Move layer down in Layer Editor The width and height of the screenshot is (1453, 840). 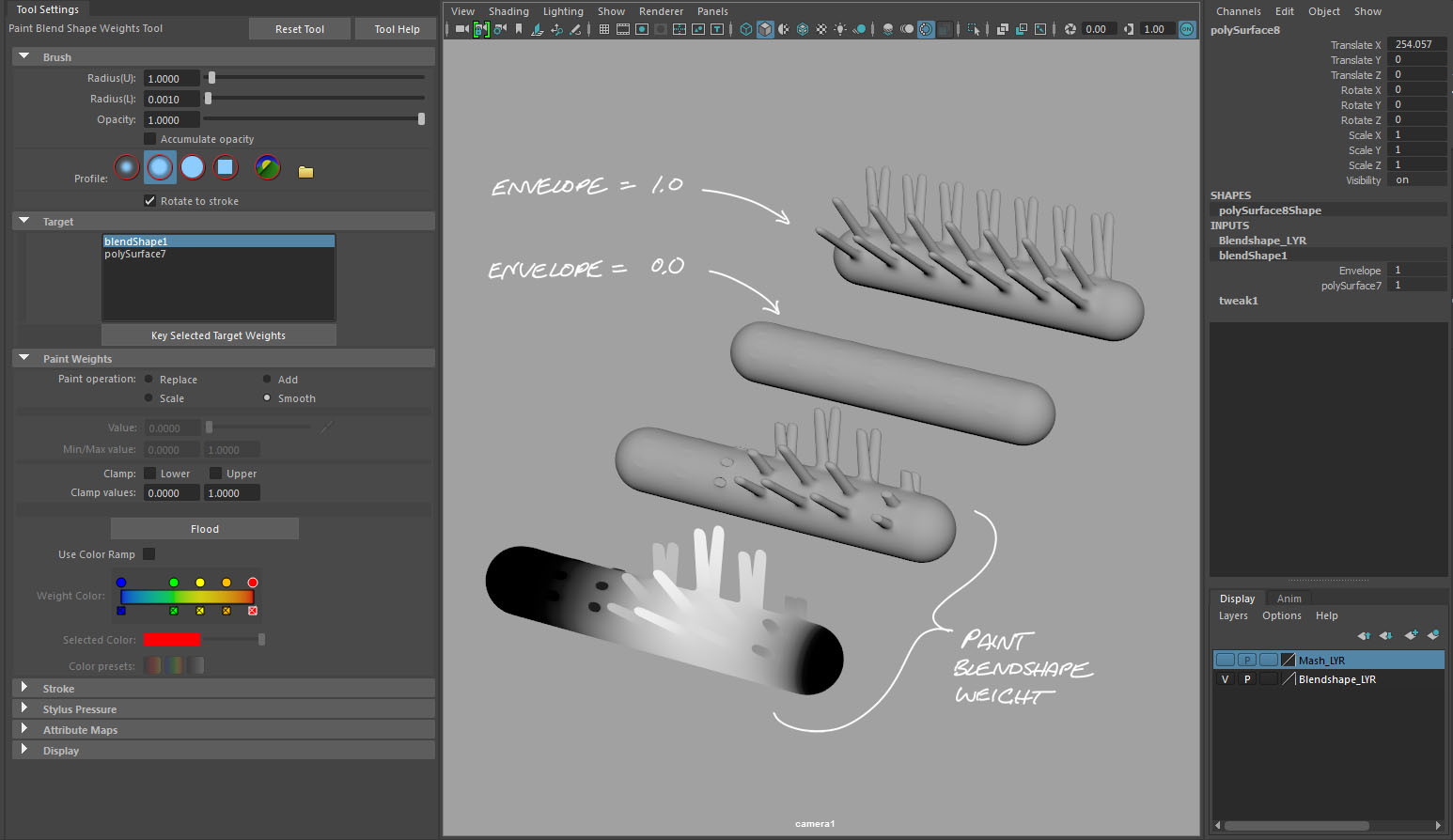coord(1386,635)
